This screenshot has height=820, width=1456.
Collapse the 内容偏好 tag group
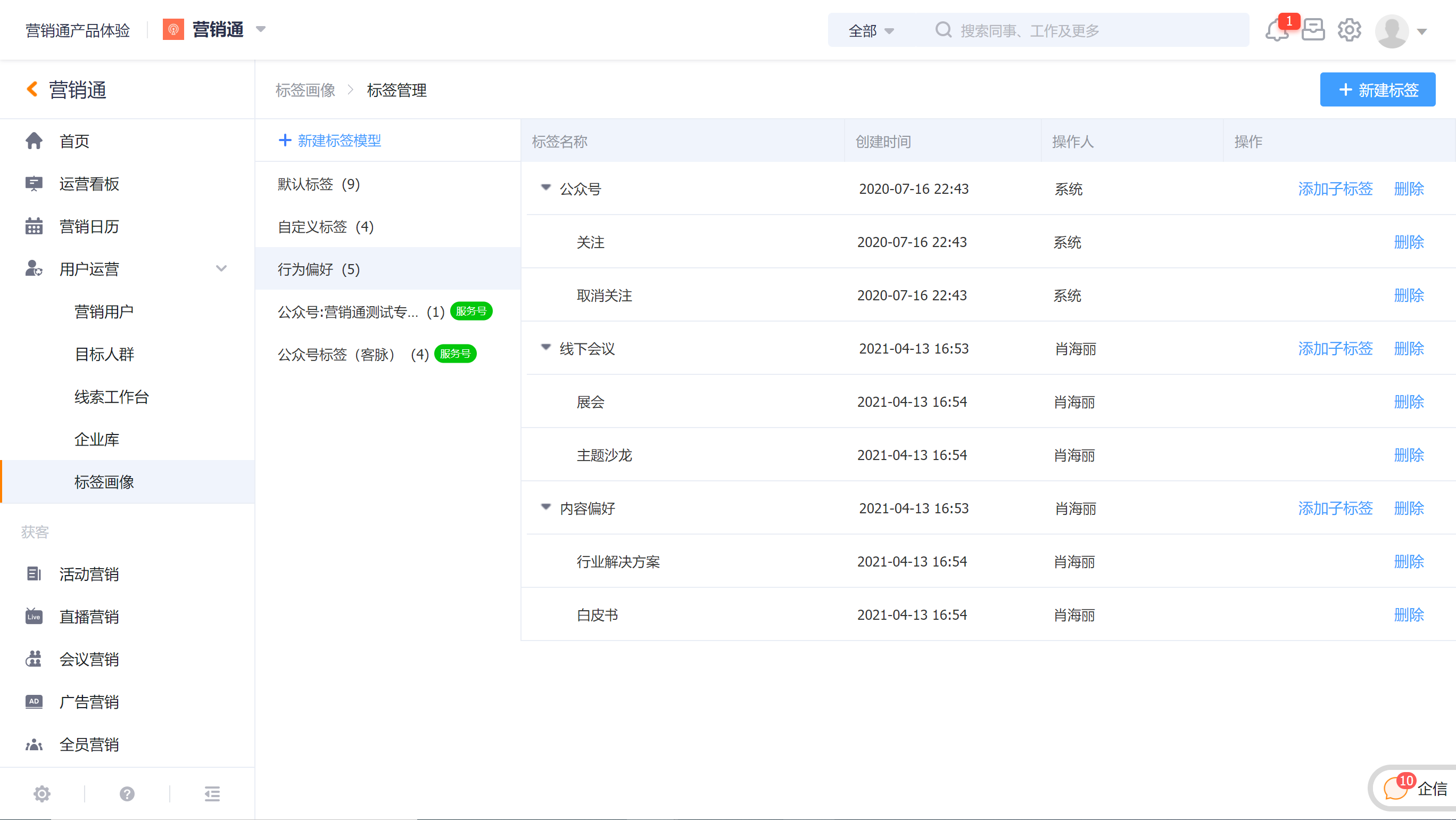click(545, 507)
